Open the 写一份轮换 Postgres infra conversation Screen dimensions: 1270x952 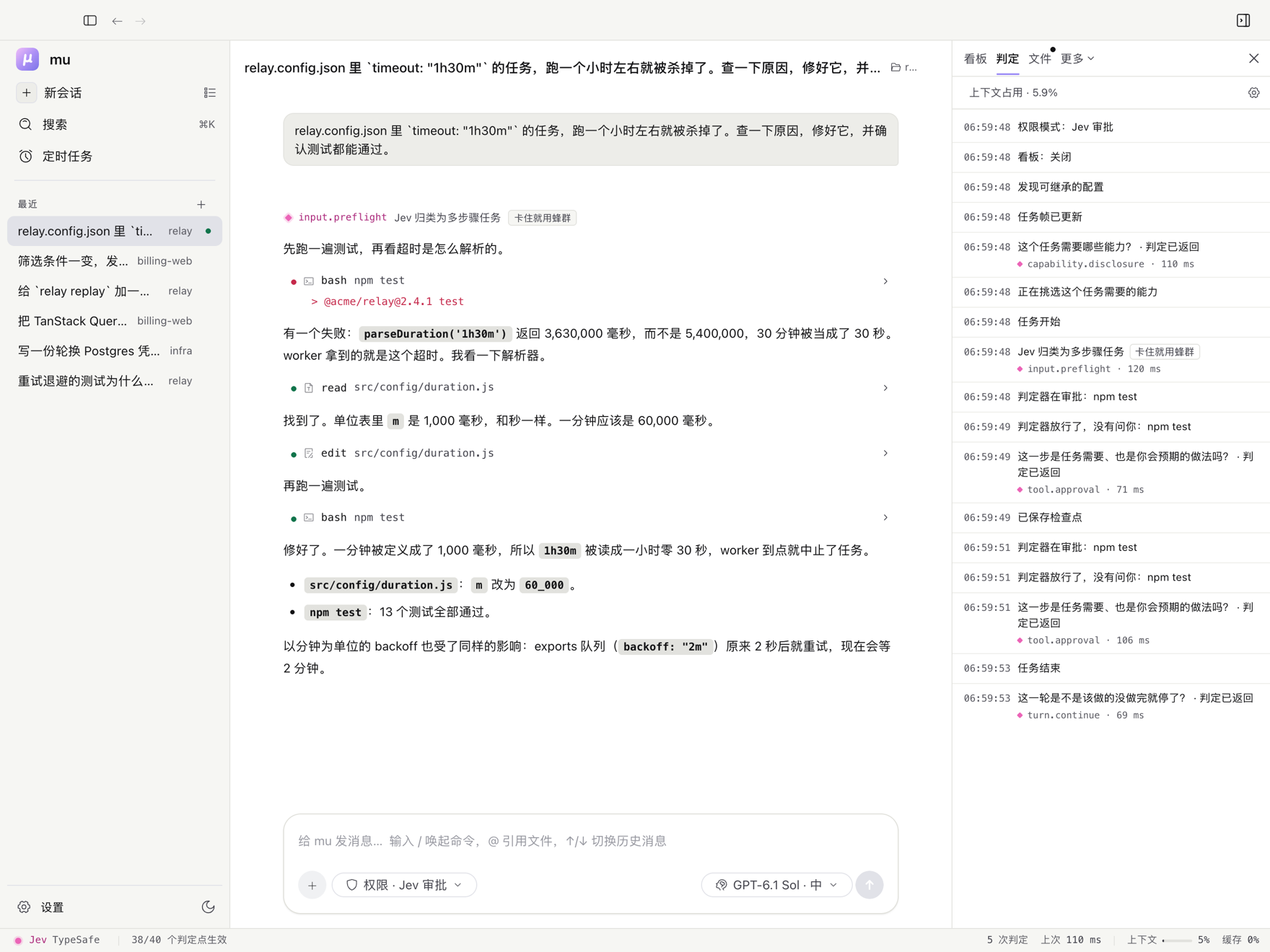[115, 351]
